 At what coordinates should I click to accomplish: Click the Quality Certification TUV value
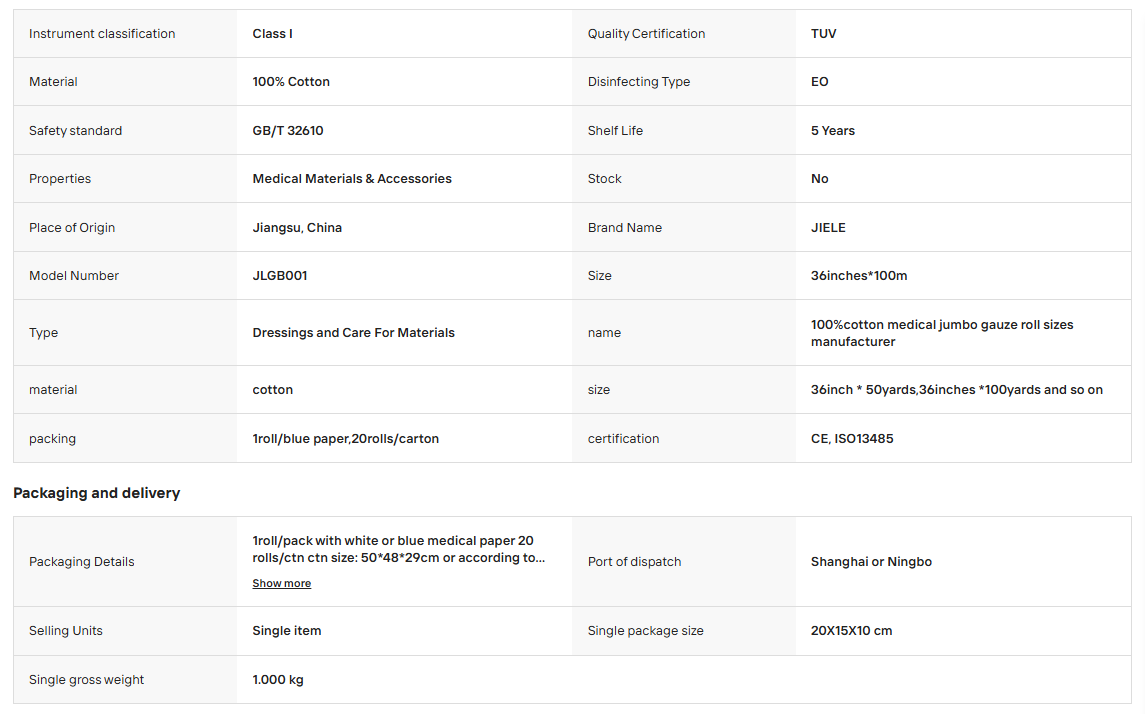823,33
